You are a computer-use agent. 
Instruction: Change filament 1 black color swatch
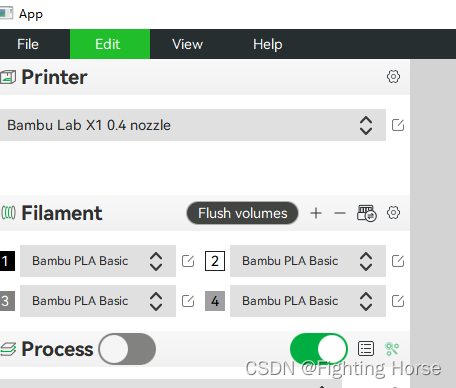click(x=7, y=261)
